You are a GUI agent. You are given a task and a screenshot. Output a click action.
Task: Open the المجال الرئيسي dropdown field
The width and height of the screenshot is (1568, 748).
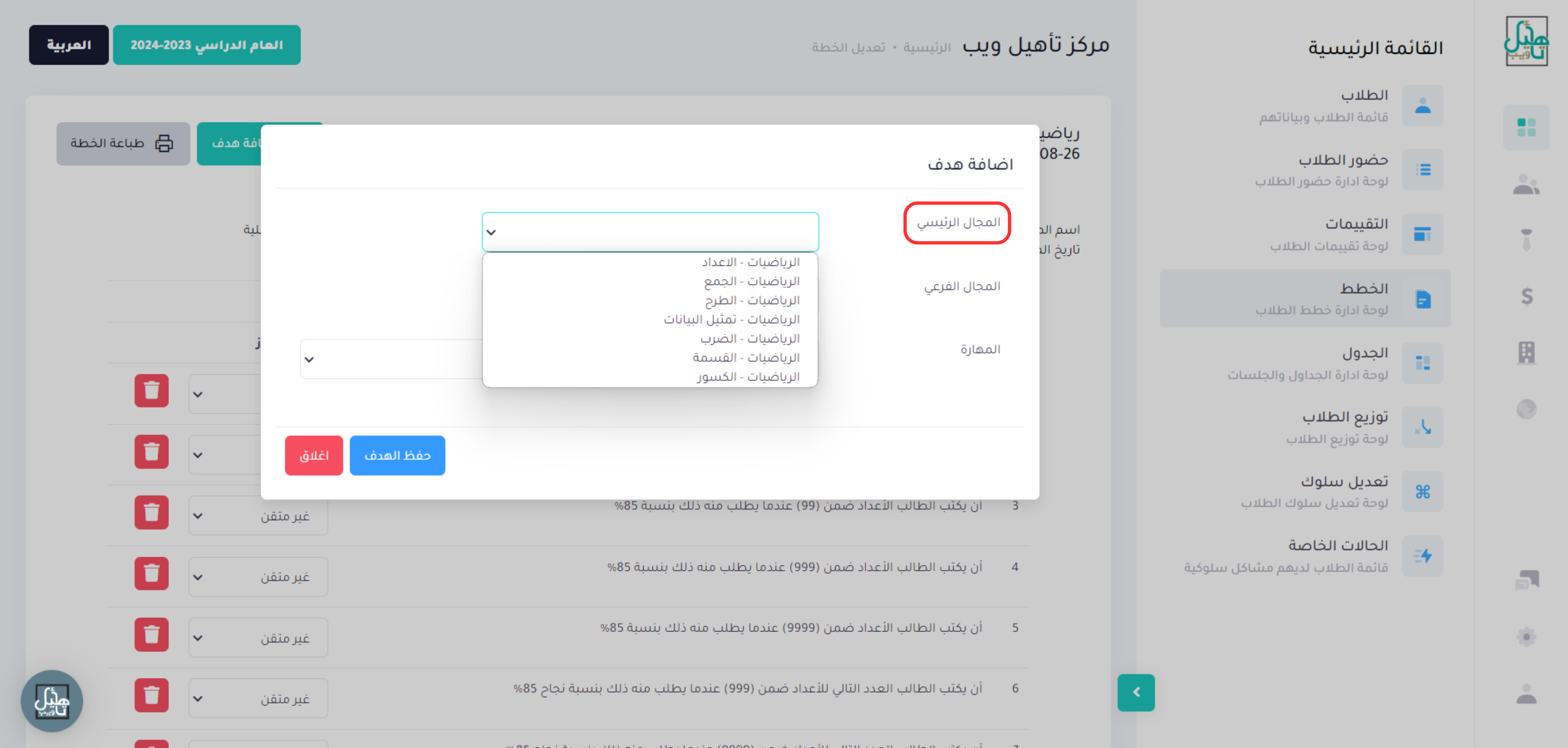pos(650,232)
